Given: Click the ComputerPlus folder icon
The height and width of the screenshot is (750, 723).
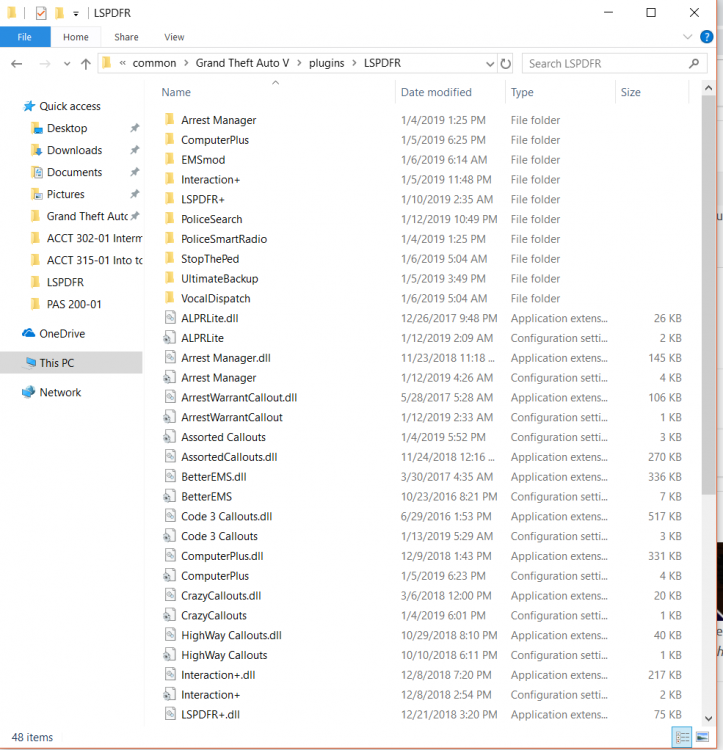Looking at the screenshot, I should [x=170, y=139].
